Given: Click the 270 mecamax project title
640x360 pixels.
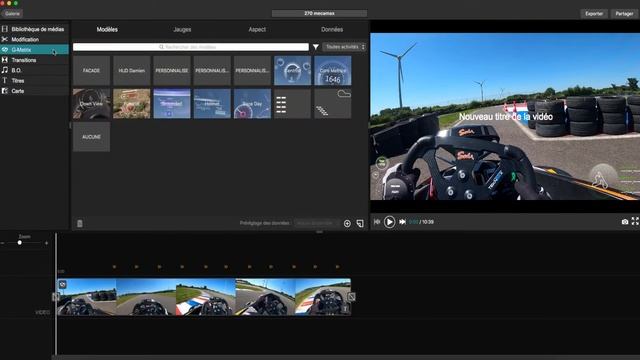Looking at the screenshot, I should (x=319, y=13).
